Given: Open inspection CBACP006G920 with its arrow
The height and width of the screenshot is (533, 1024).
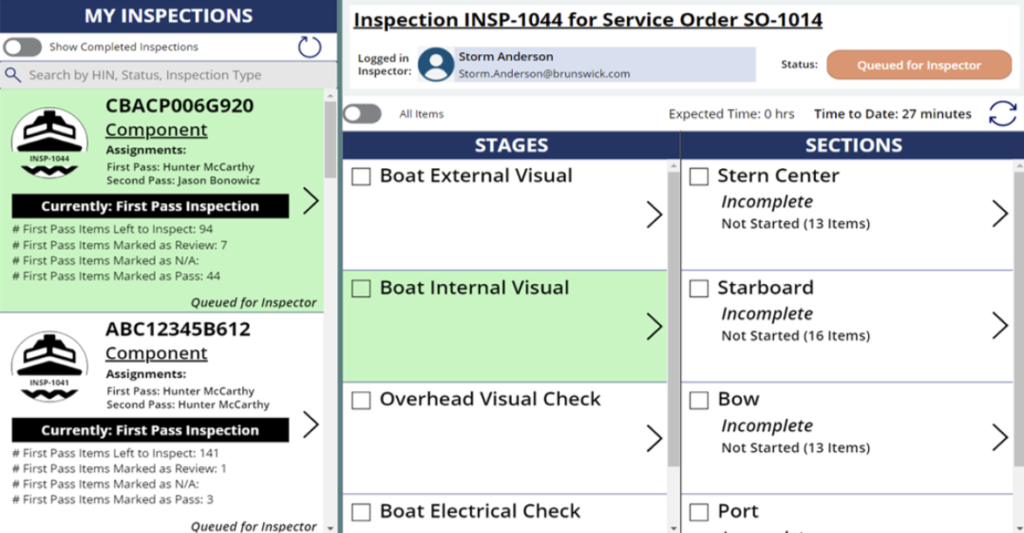Looking at the screenshot, I should (x=311, y=201).
